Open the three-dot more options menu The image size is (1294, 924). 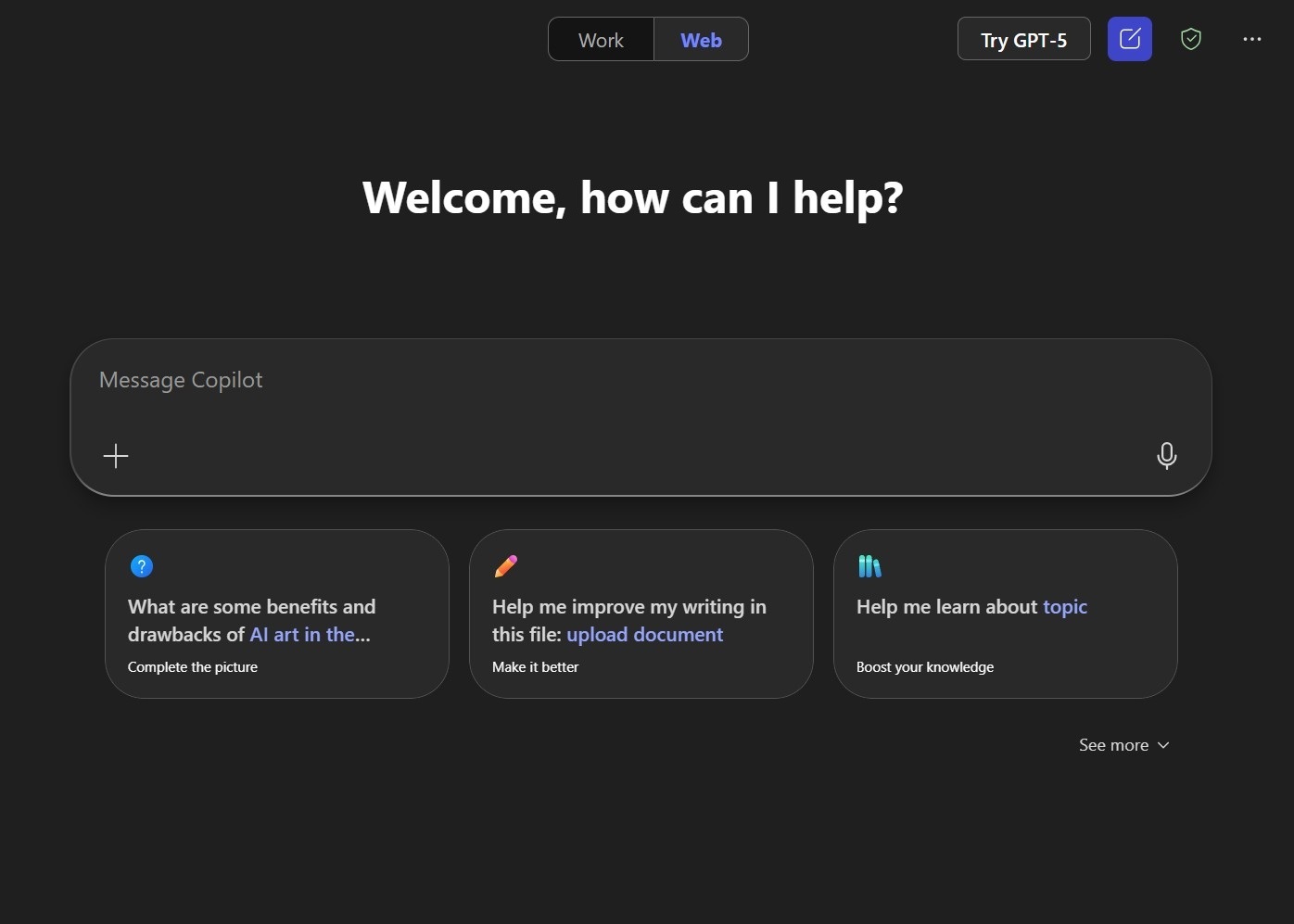point(1251,39)
